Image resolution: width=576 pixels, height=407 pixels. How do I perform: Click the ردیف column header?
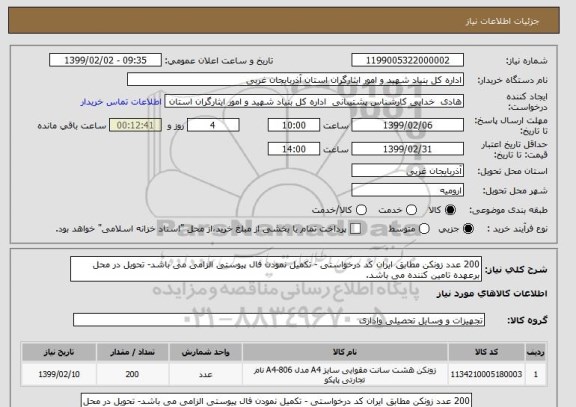[536, 352]
